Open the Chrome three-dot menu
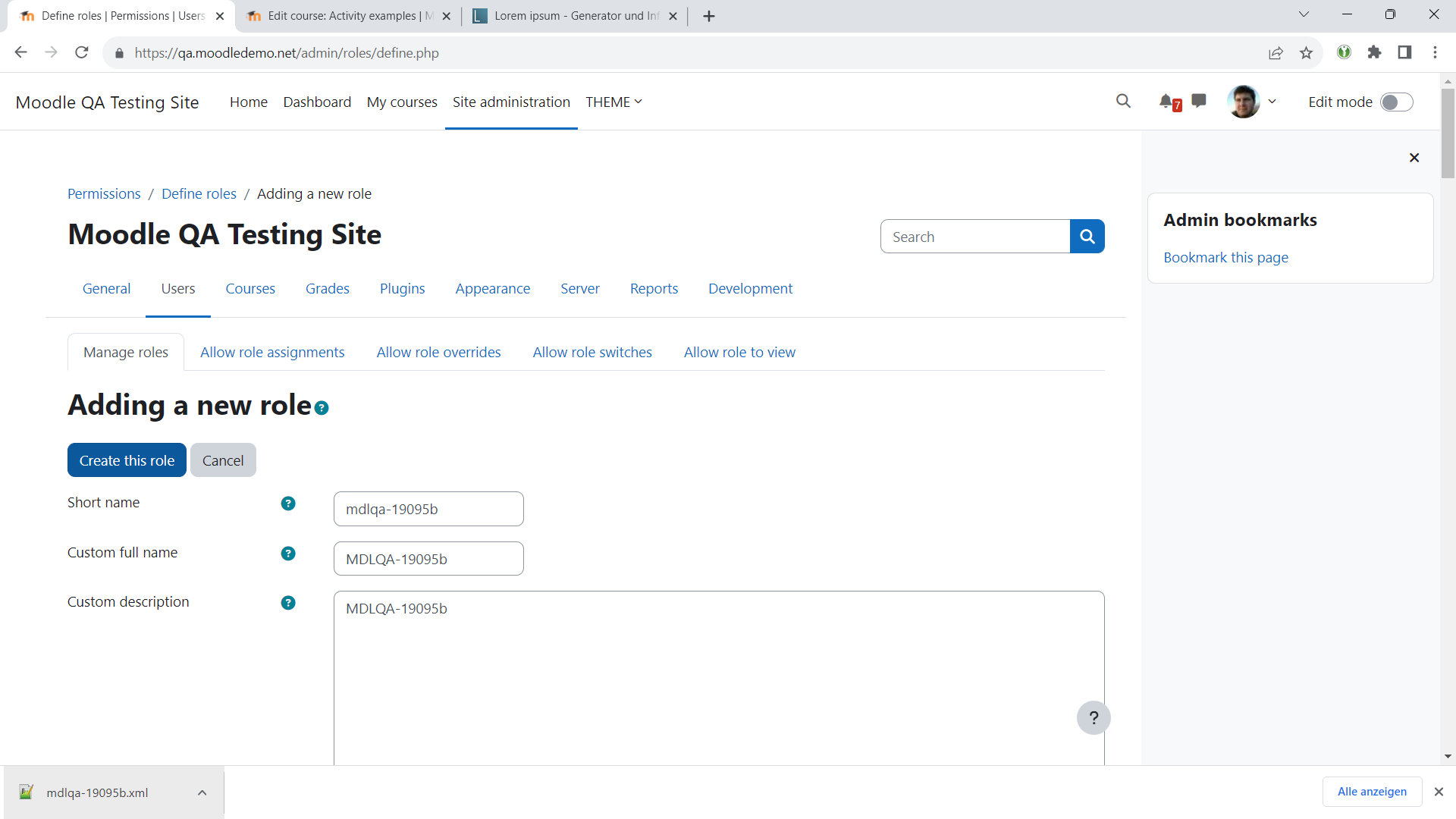Image resolution: width=1456 pixels, height=819 pixels. coord(1435,52)
